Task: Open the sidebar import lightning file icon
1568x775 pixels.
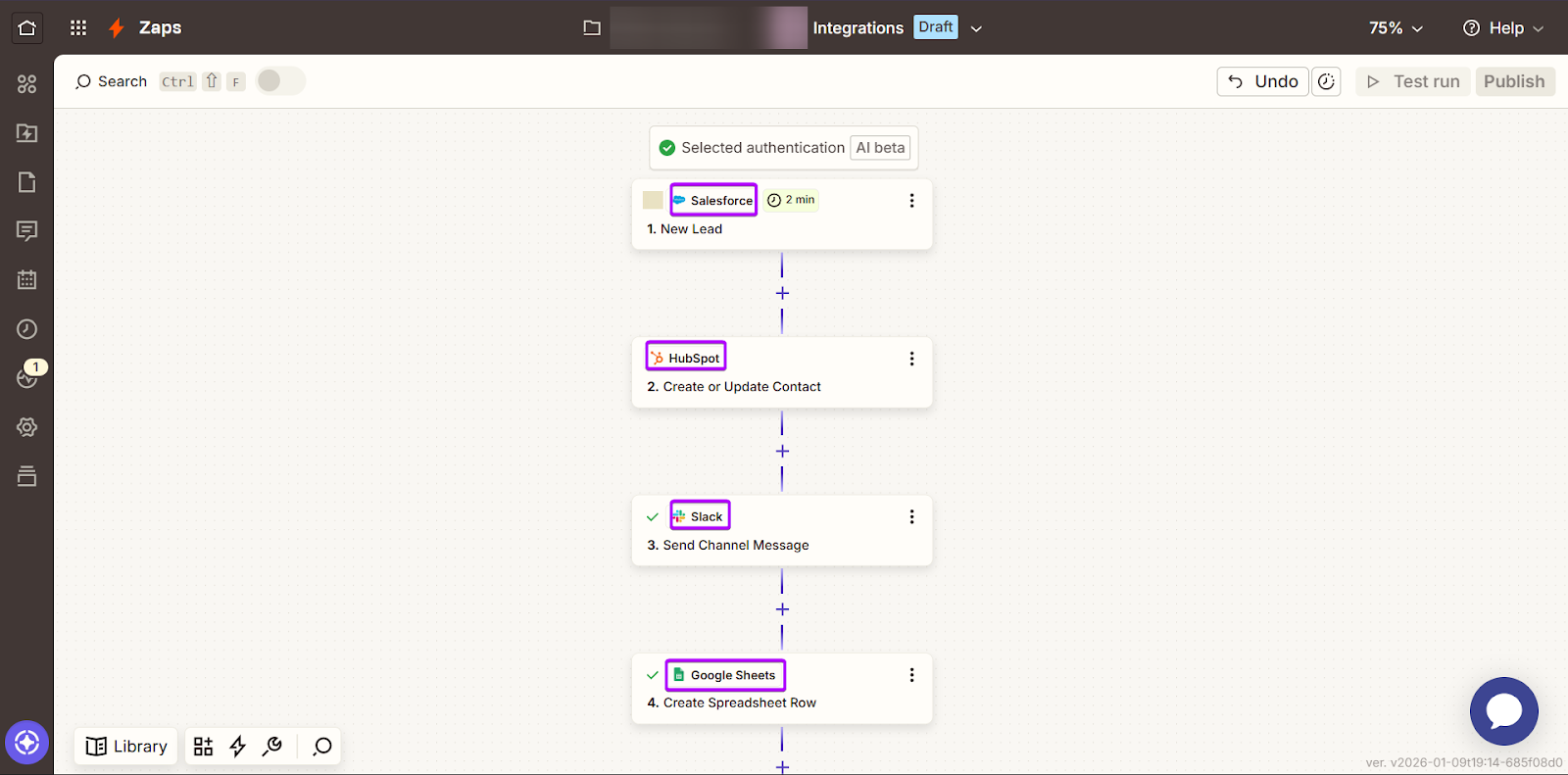Action: (27, 133)
